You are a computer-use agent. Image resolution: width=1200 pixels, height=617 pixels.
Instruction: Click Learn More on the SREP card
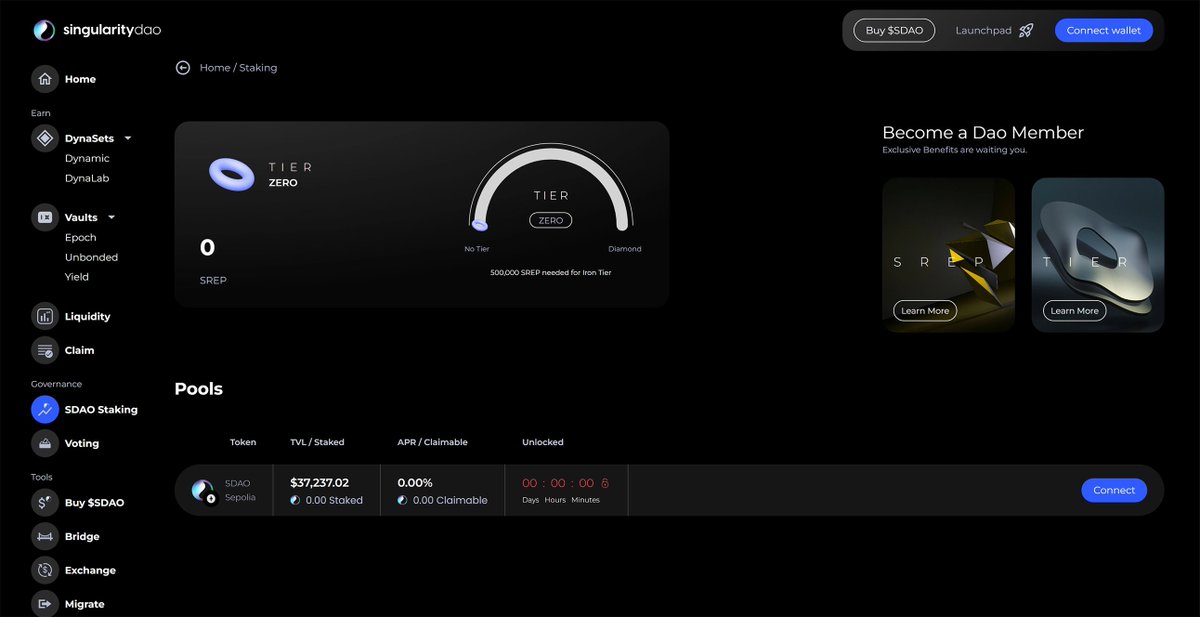925,311
